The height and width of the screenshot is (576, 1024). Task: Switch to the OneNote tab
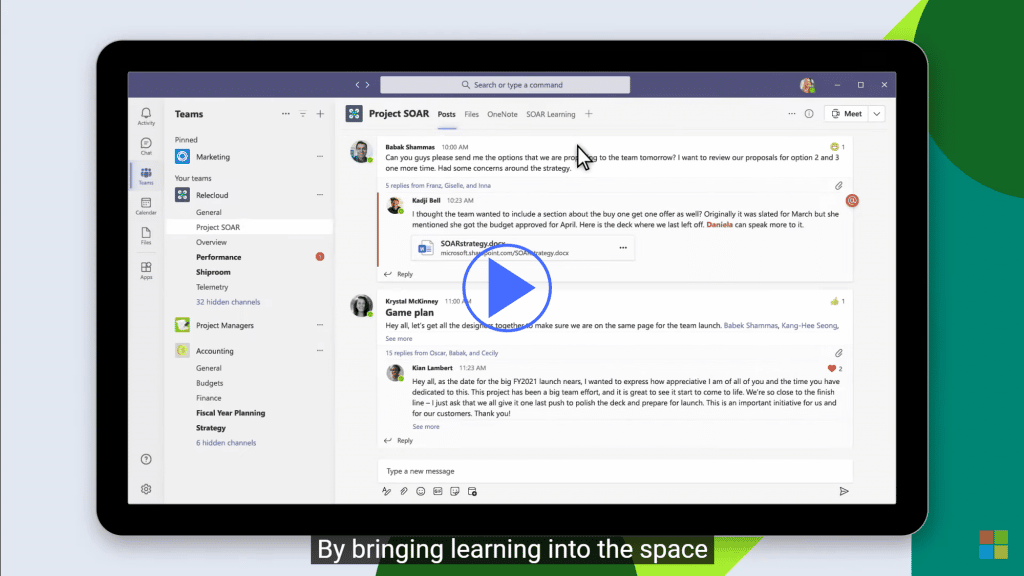coord(502,114)
